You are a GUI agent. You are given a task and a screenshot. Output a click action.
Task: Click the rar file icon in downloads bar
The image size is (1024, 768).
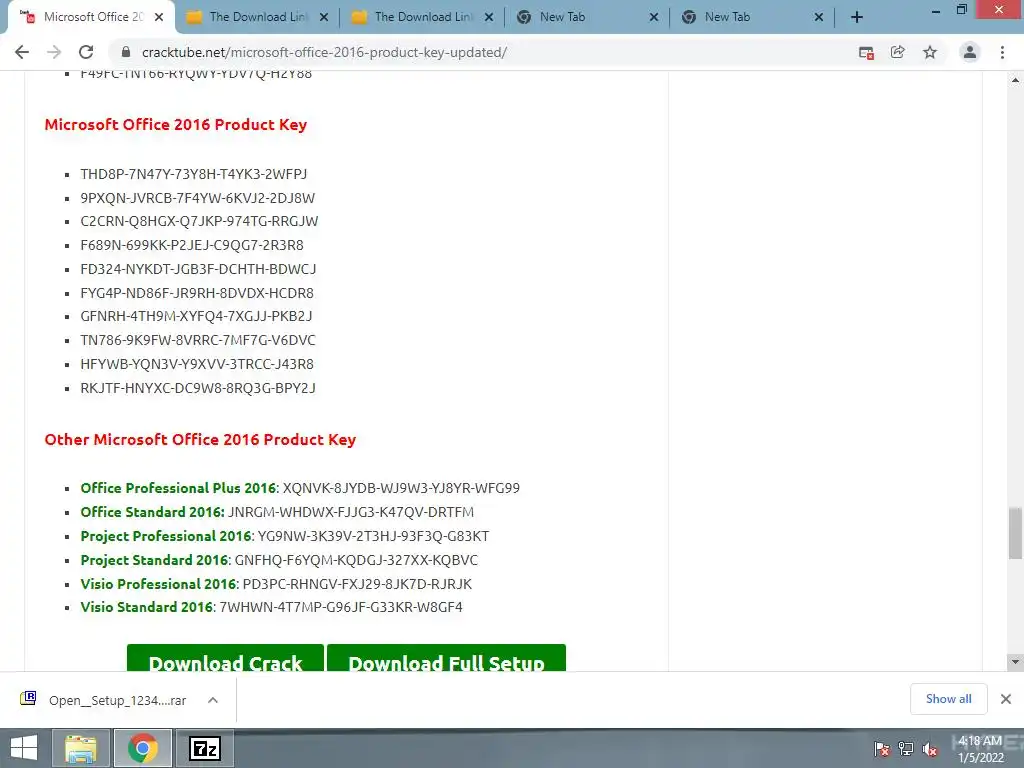tap(28, 699)
